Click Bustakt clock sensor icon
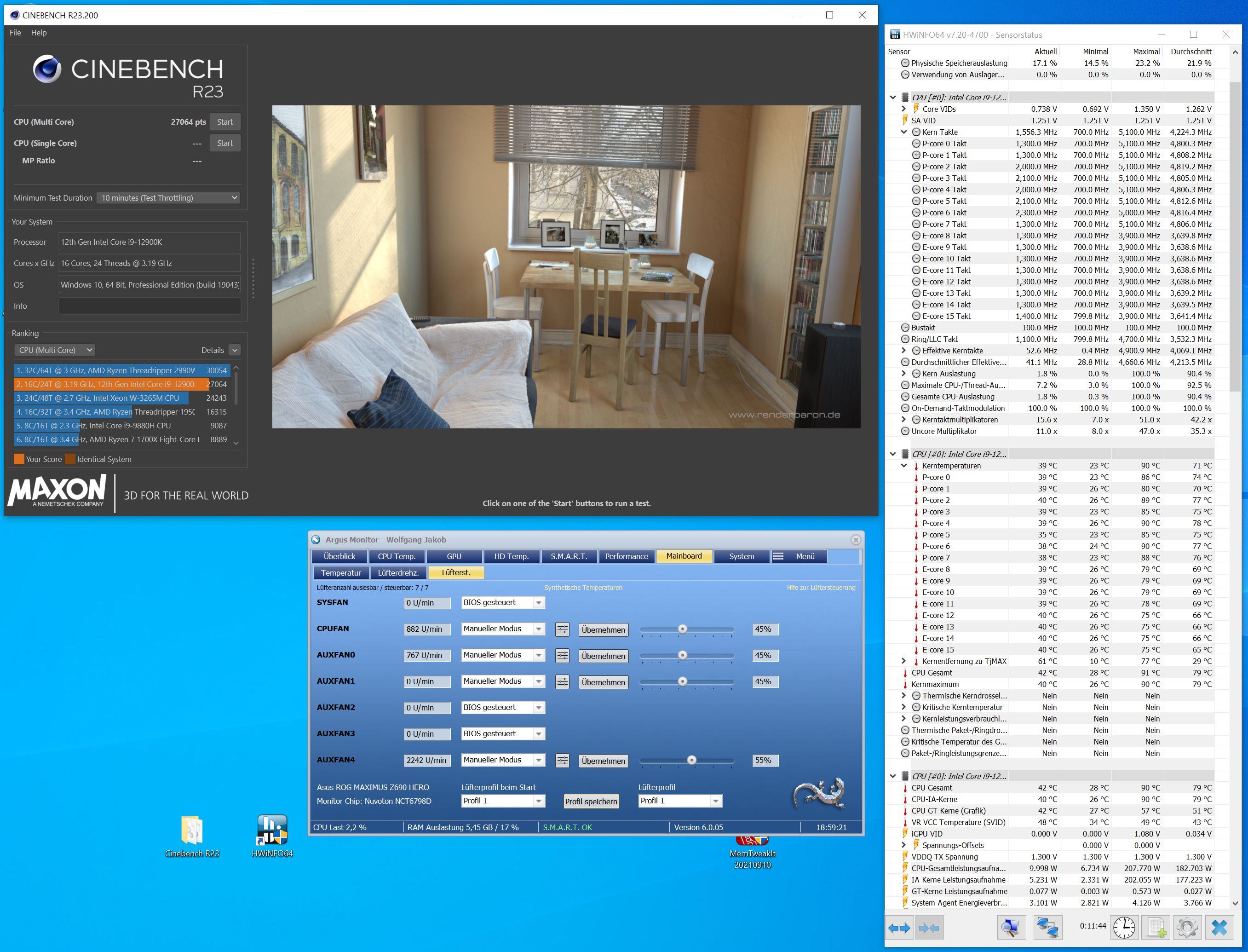The height and width of the screenshot is (952, 1248). [905, 328]
